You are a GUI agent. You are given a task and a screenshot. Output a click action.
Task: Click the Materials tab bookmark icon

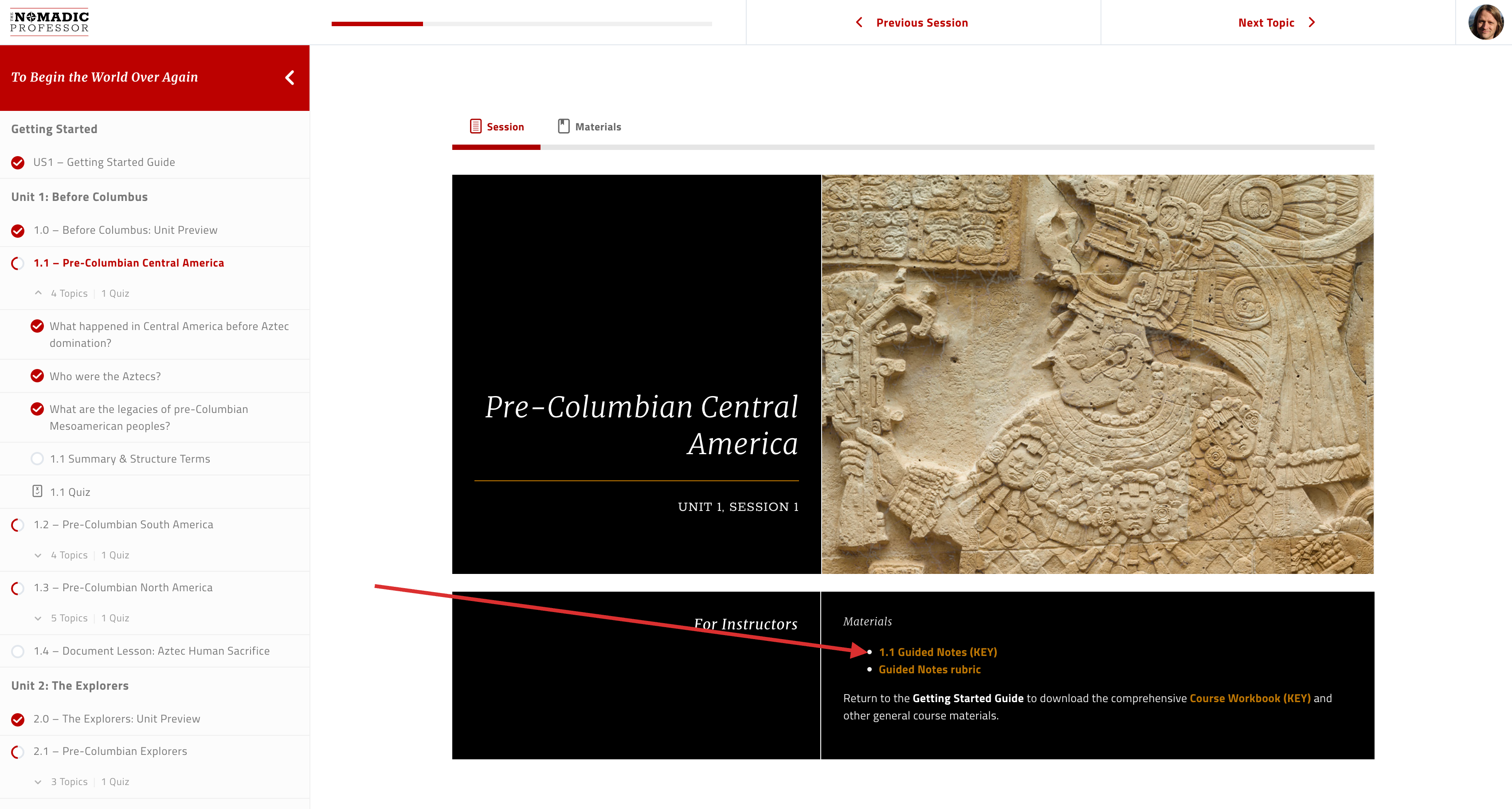(564, 126)
